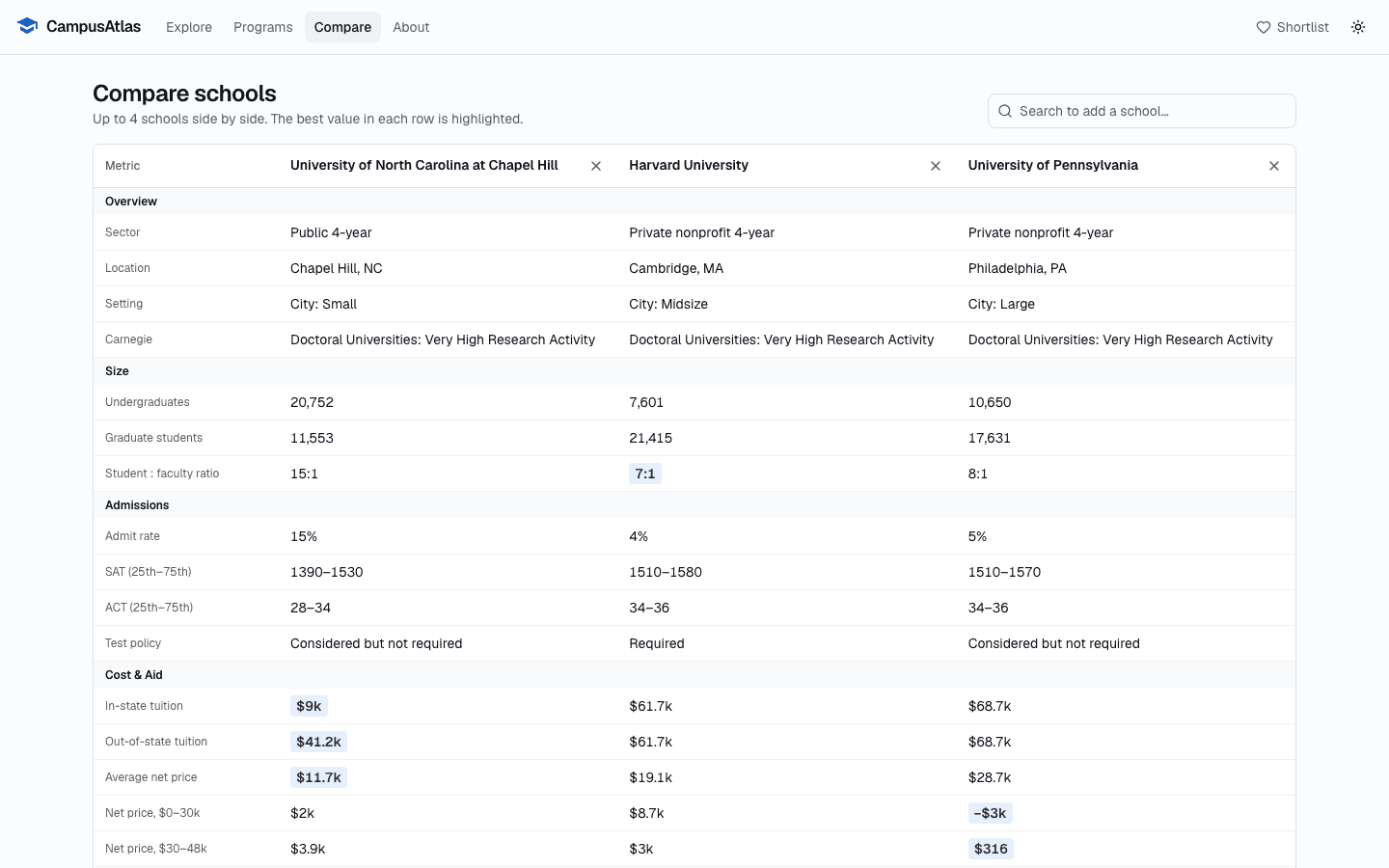Image resolution: width=1389 pixels, height=868 pixels.
Task: Select highlighted 7:1 student faculty ratio
Action: click(645, 474)
